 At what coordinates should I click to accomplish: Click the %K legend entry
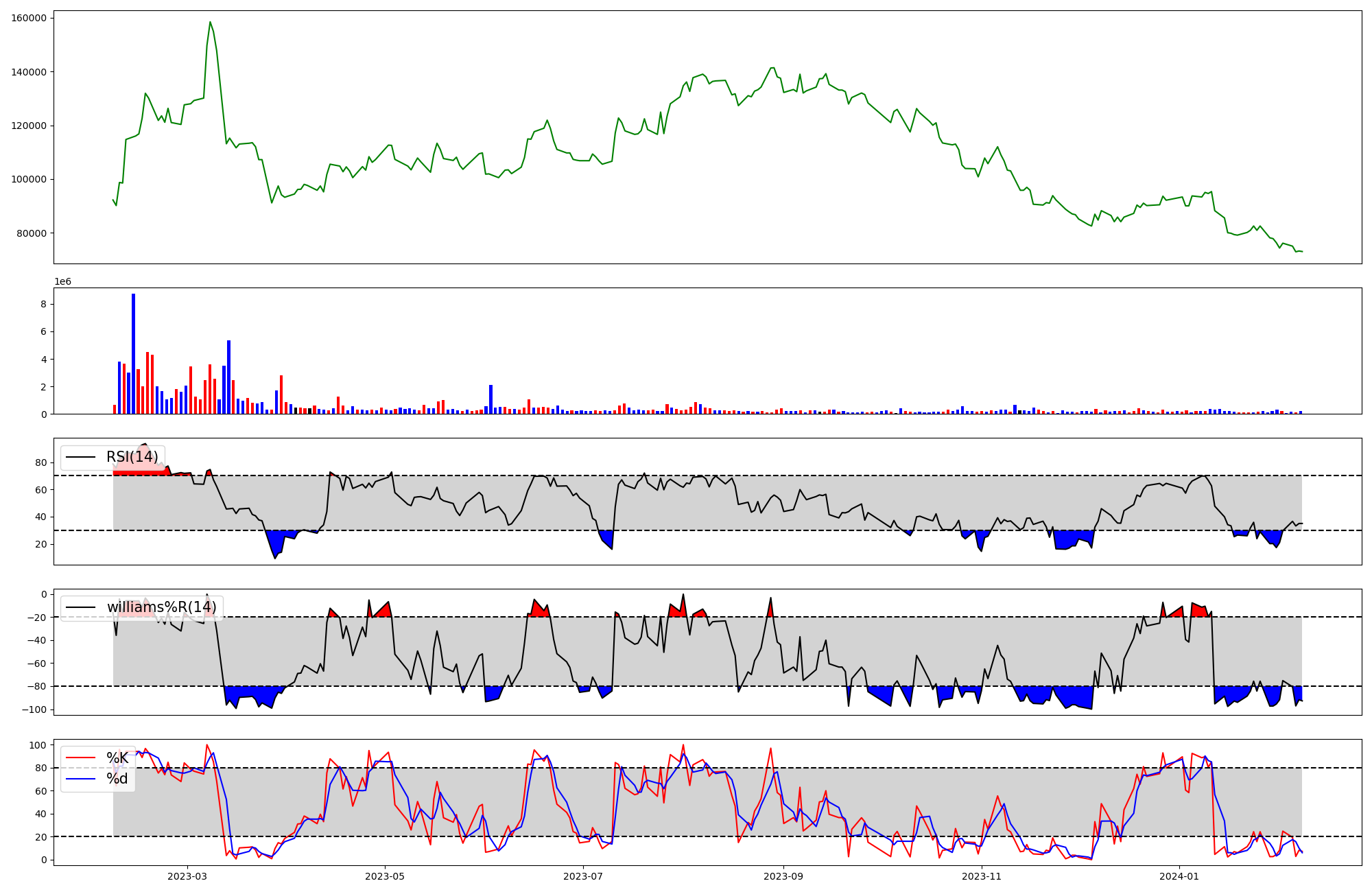tap(117, 758)
